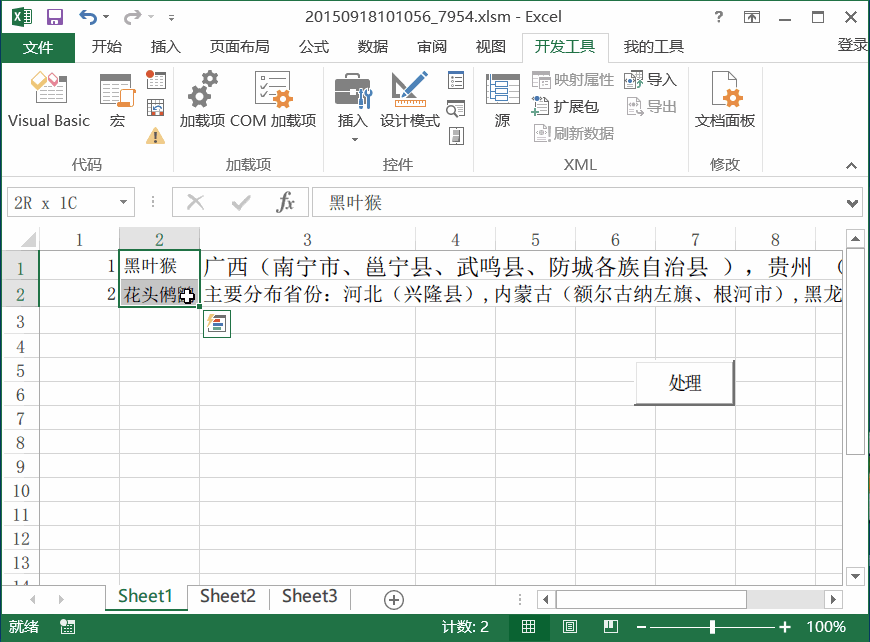Open the Visual Basic editor

[49, 101]
